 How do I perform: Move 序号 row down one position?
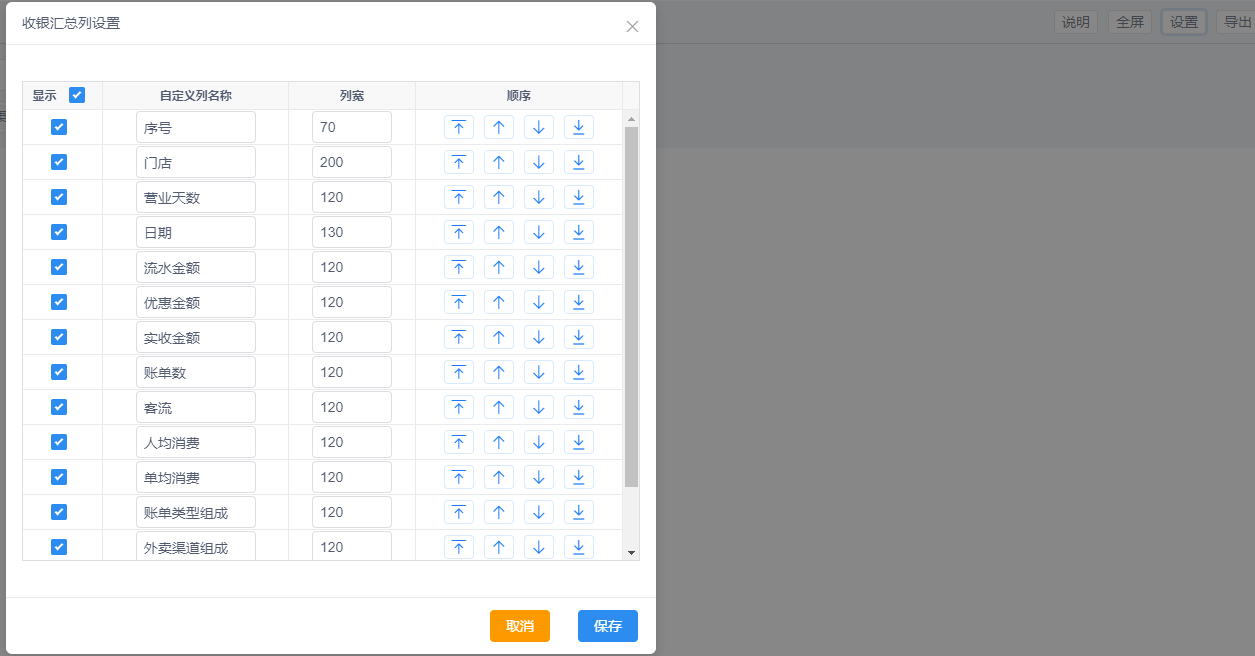(x=539, y=127)
